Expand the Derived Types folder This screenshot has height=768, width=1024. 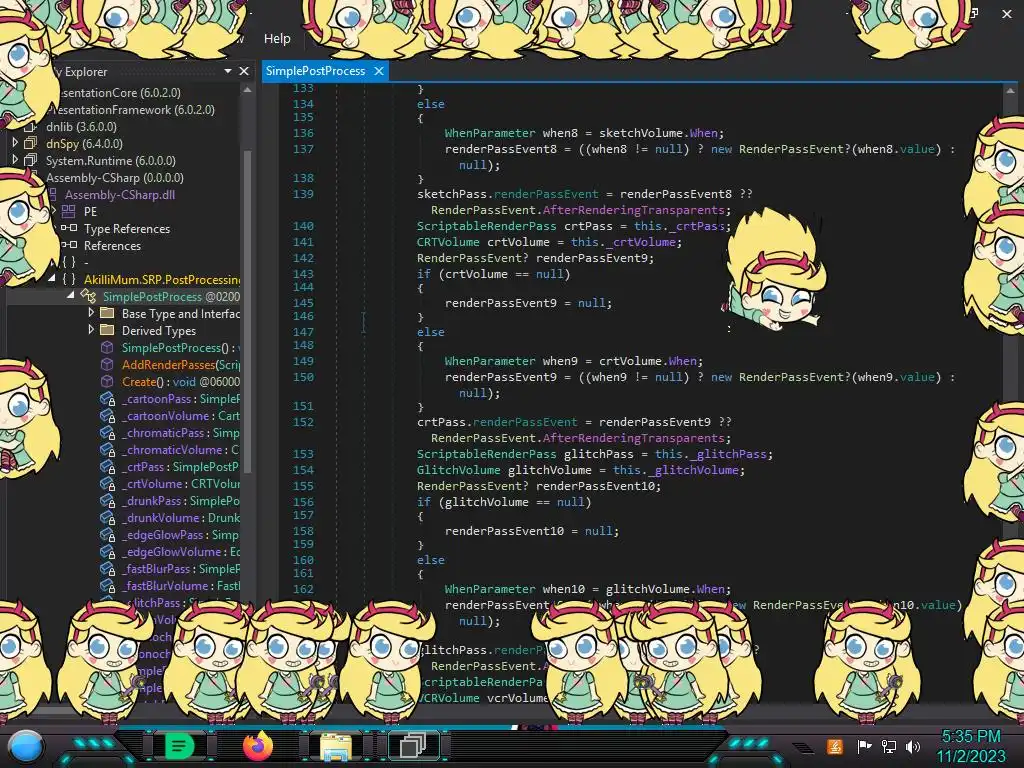pyautogui.click(x=91, y=330)
